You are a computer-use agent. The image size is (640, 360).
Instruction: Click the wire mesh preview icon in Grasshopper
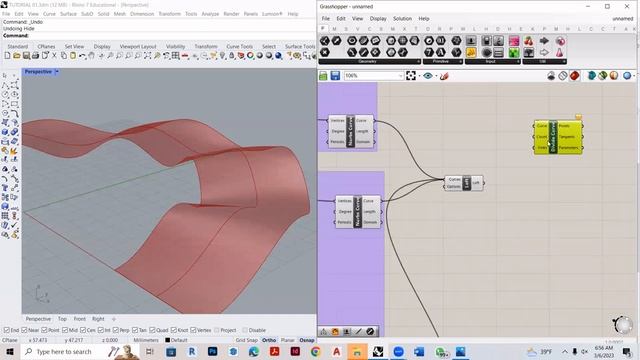[x=563, y=76]
